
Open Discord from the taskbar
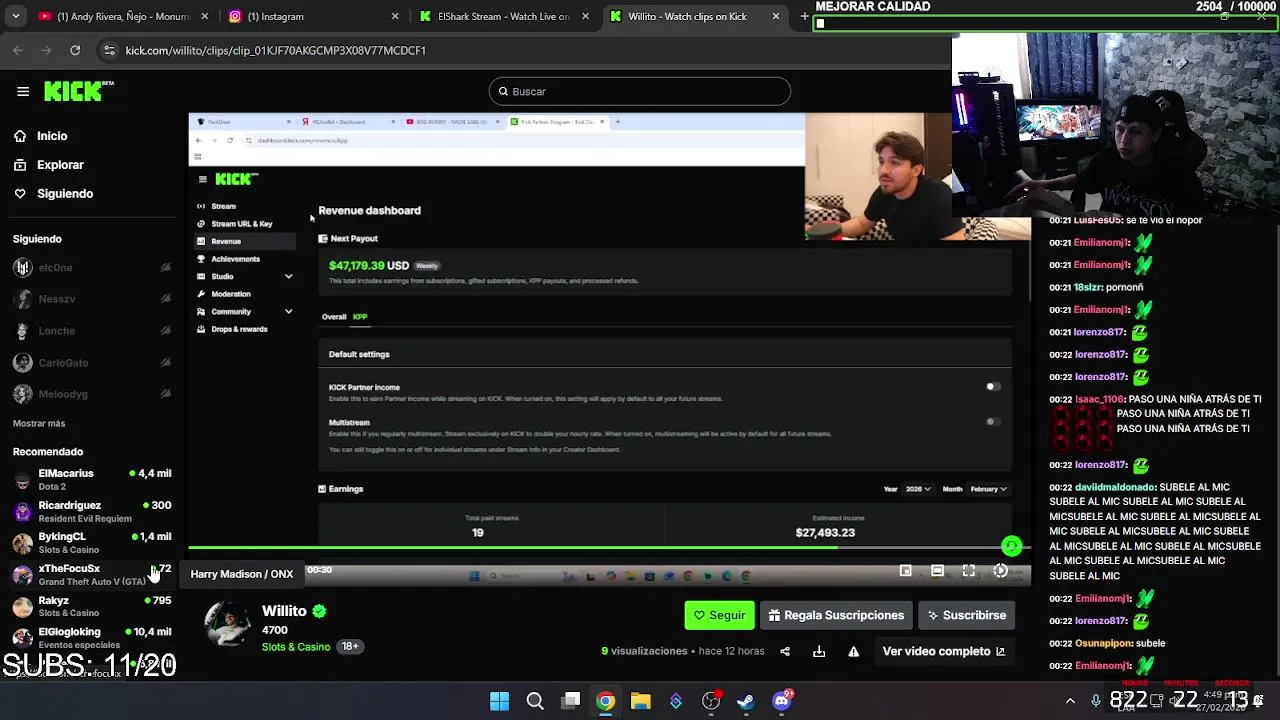[781, 701]
